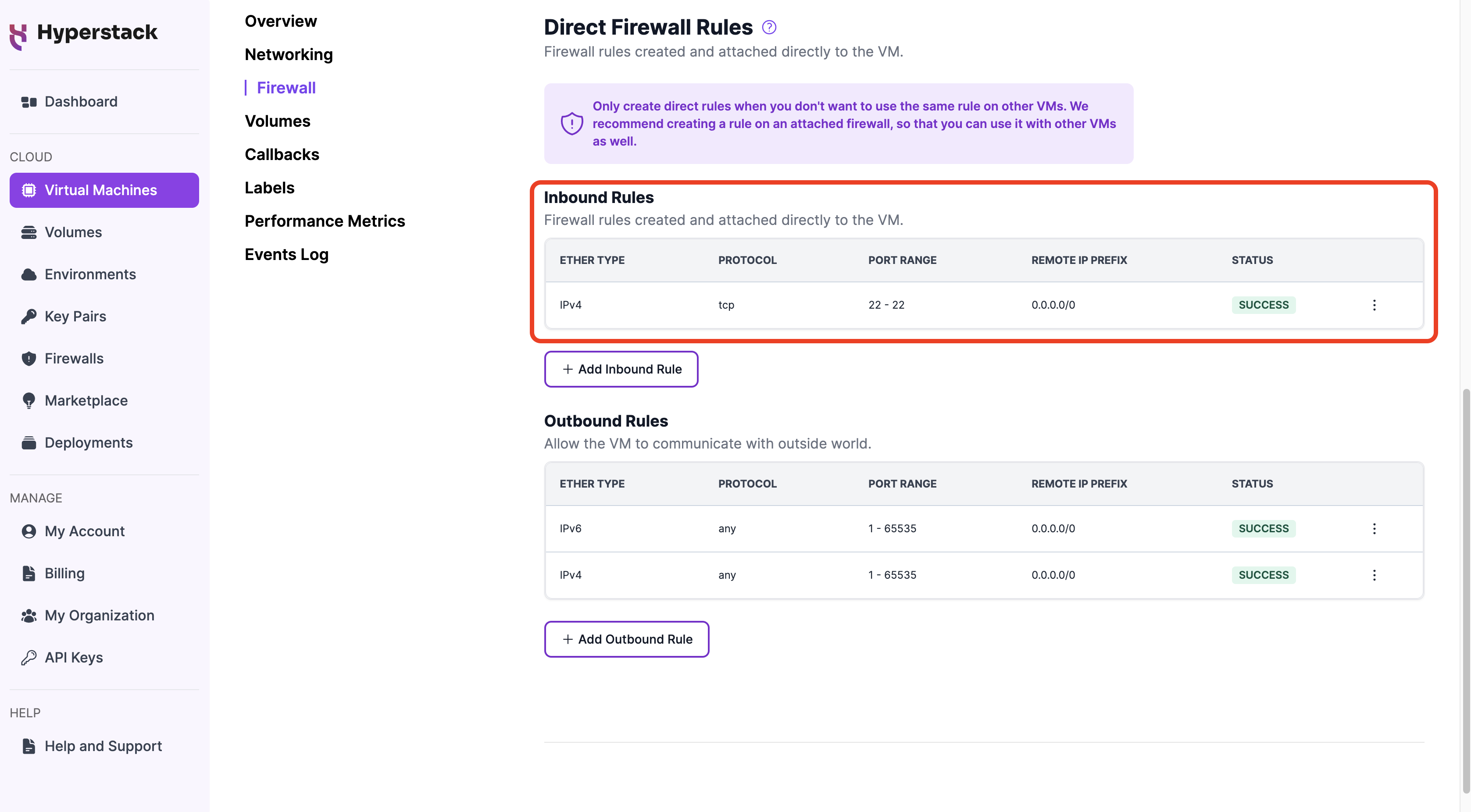The width and height of the screenshot is (1471, 812).
Task: Open Firewalls page from sidebar
Action: coord(104,359)
